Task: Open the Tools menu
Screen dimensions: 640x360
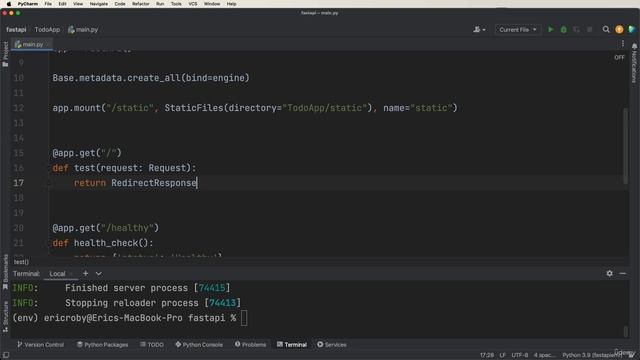Action: (176, 4)
